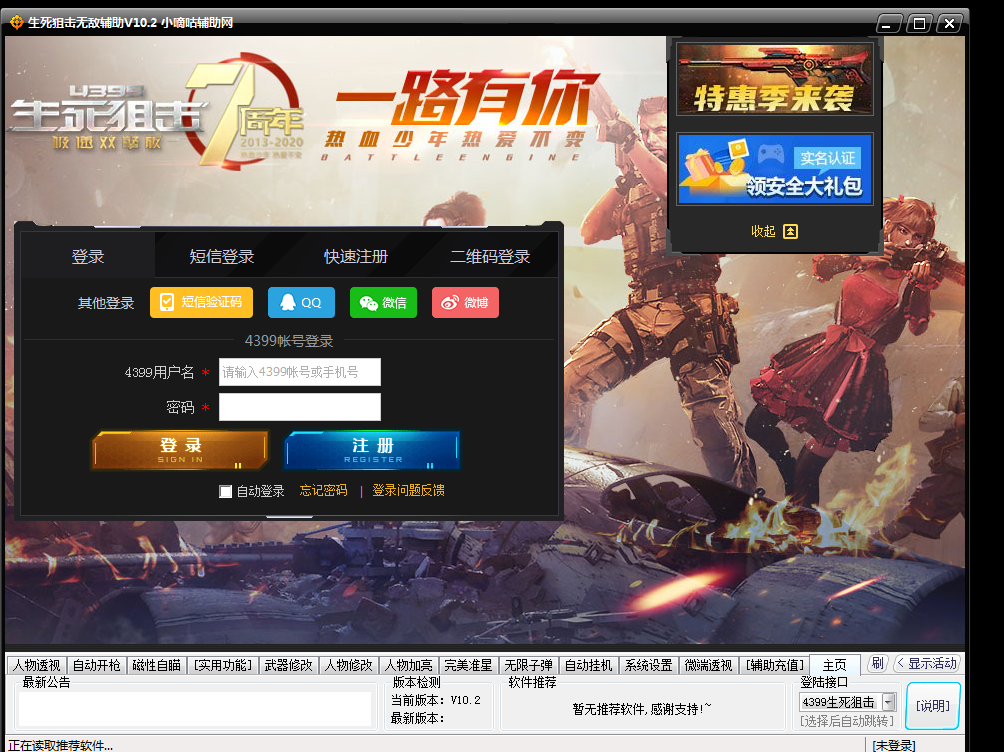Open the [辅助充值] tab
Viewport: 1004px width, 752px height.
tap(774, 666)
